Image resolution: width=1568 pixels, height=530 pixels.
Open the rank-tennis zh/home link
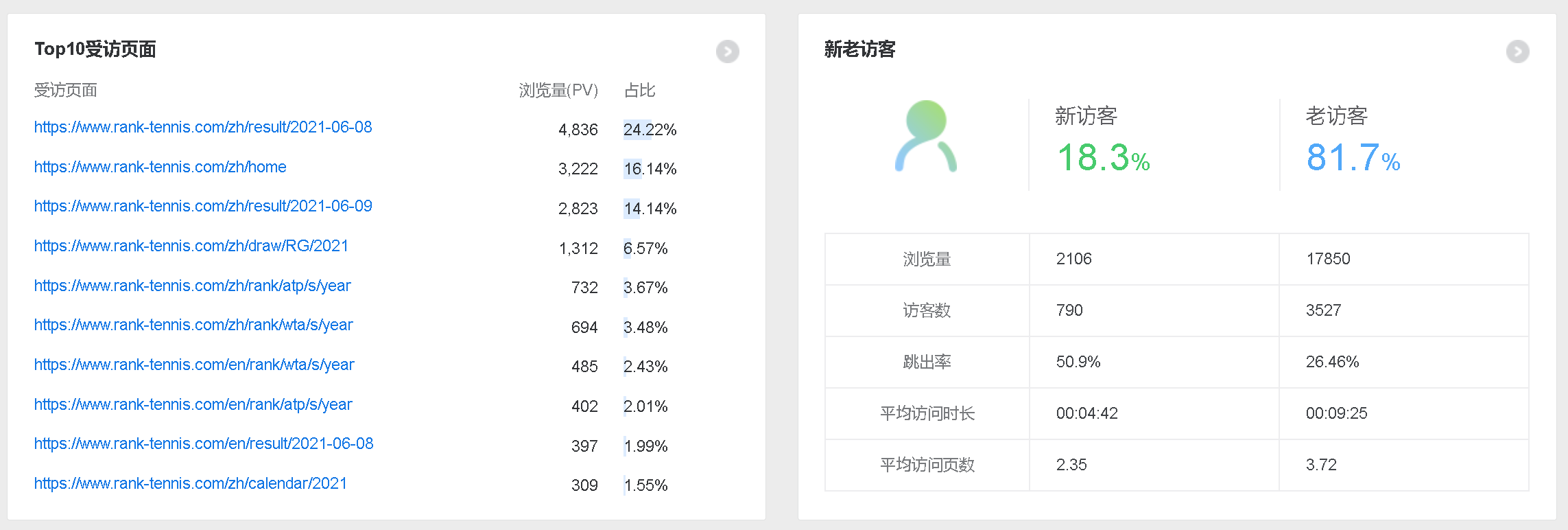coord(160,168)
